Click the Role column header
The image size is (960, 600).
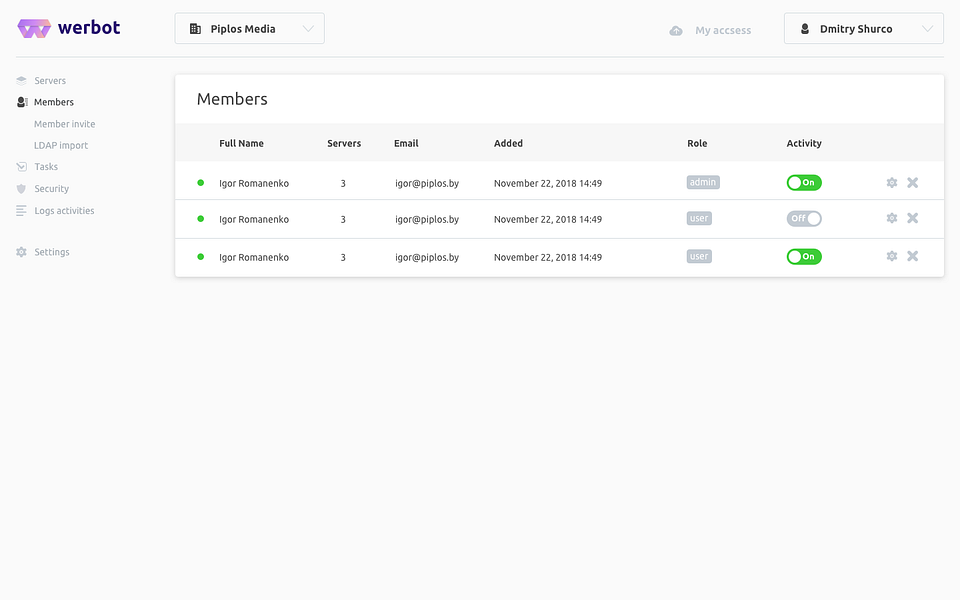[x=697, y=143]
